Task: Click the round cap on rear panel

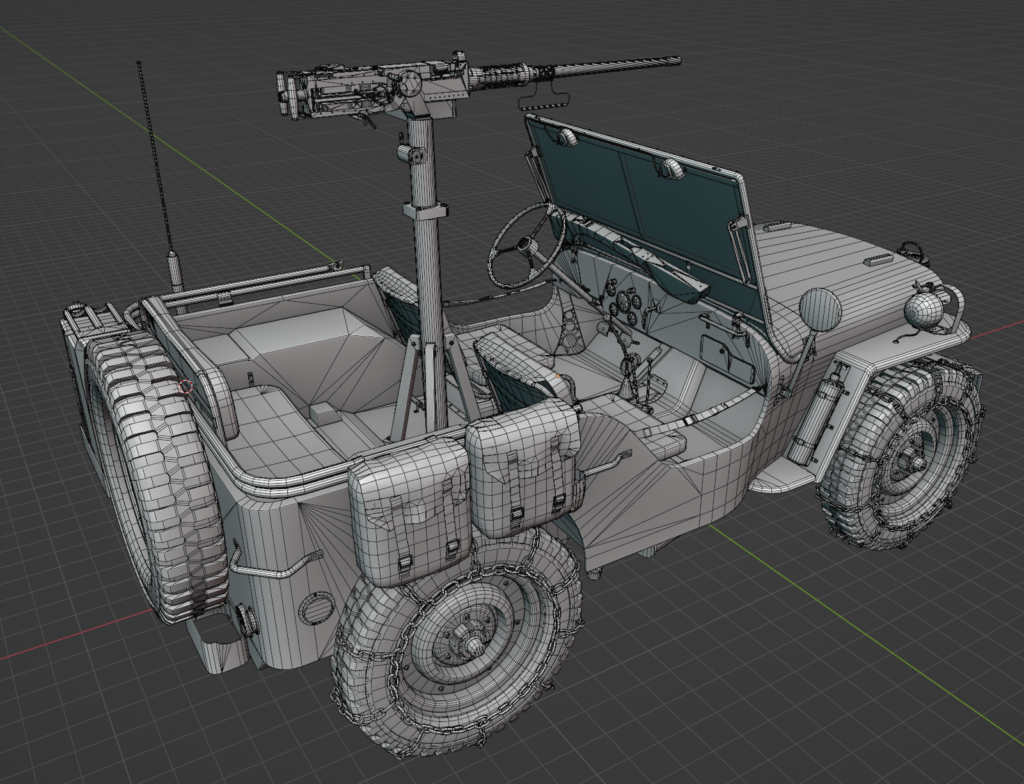Action: pyautogui.click(x=317, y=607)
